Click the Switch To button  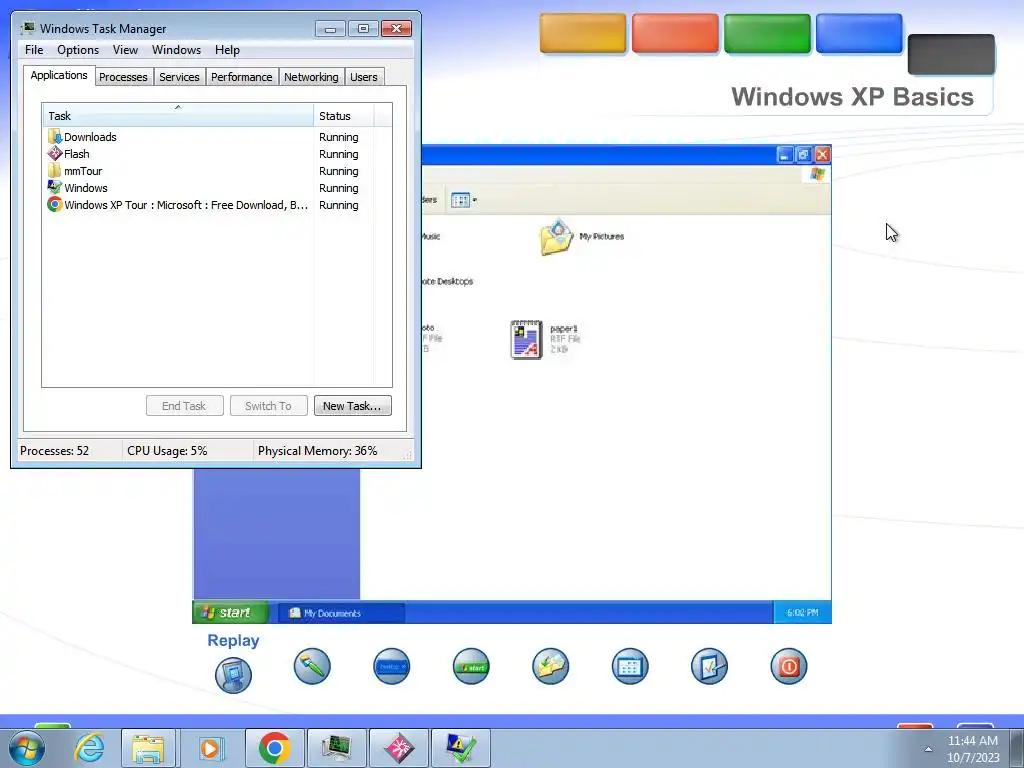pyautogui.click(x=268, y=406)
